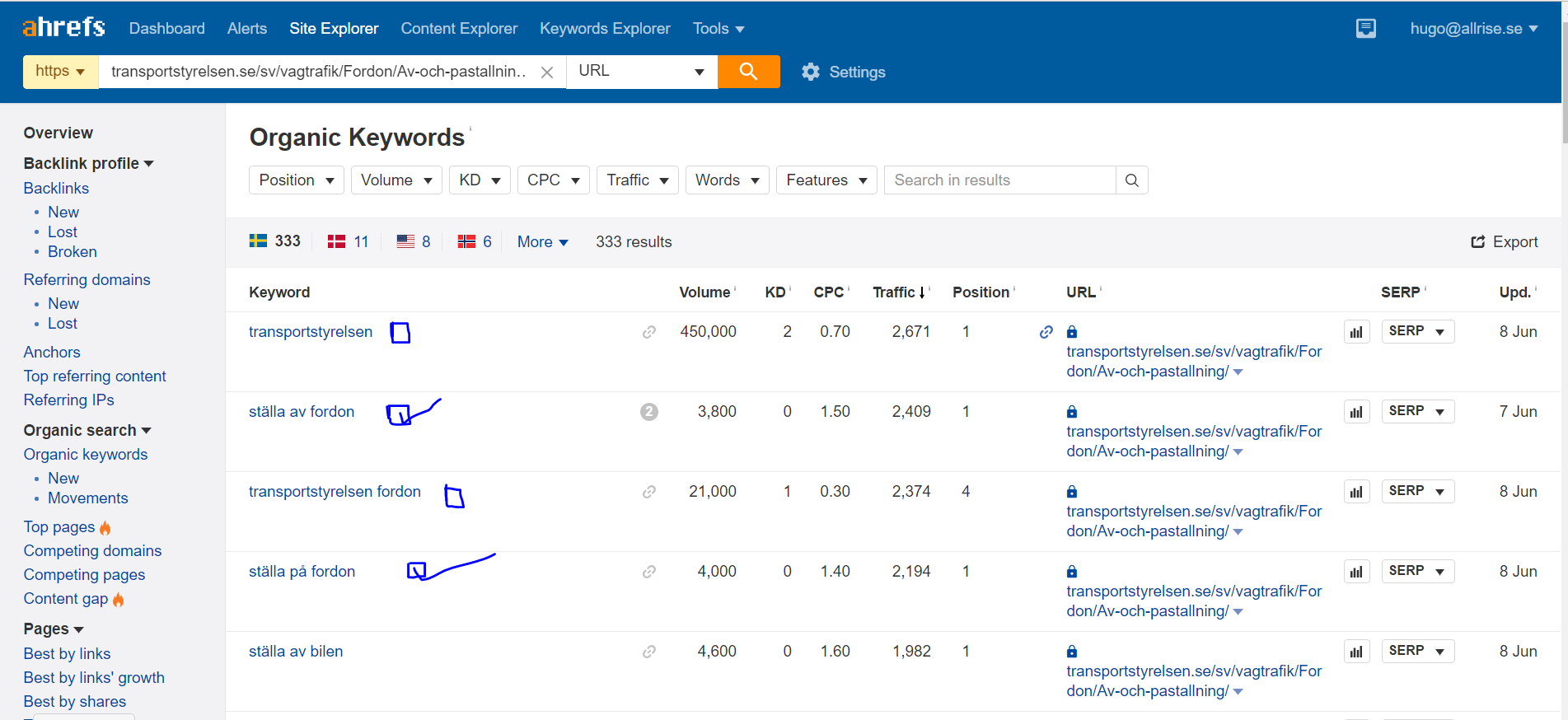Open the Position filter dropdown
This screenshot has width=1568, height=720.
point(297,180)
